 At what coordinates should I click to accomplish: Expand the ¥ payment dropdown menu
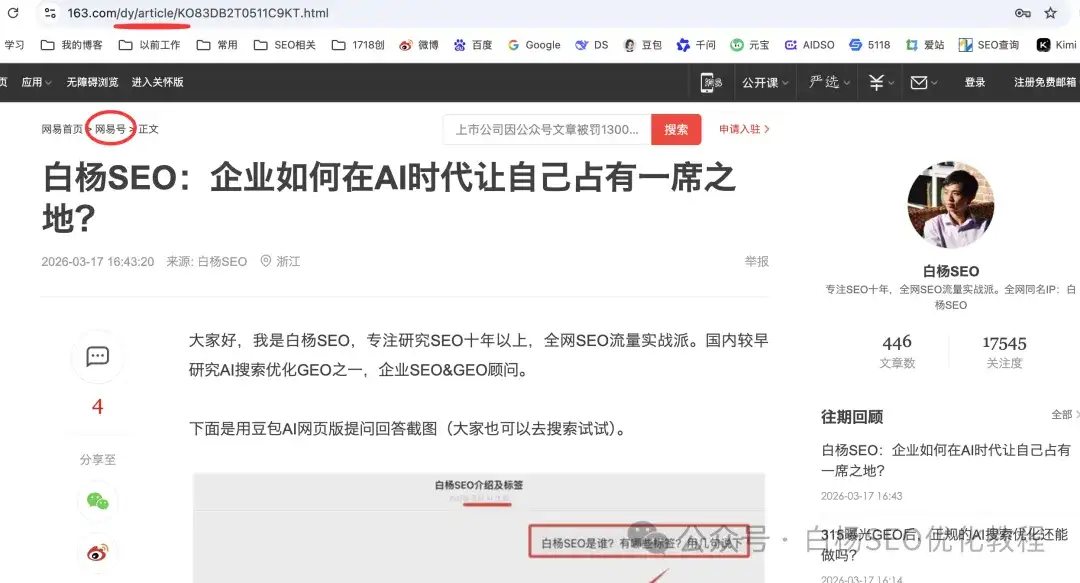[881, 83]
